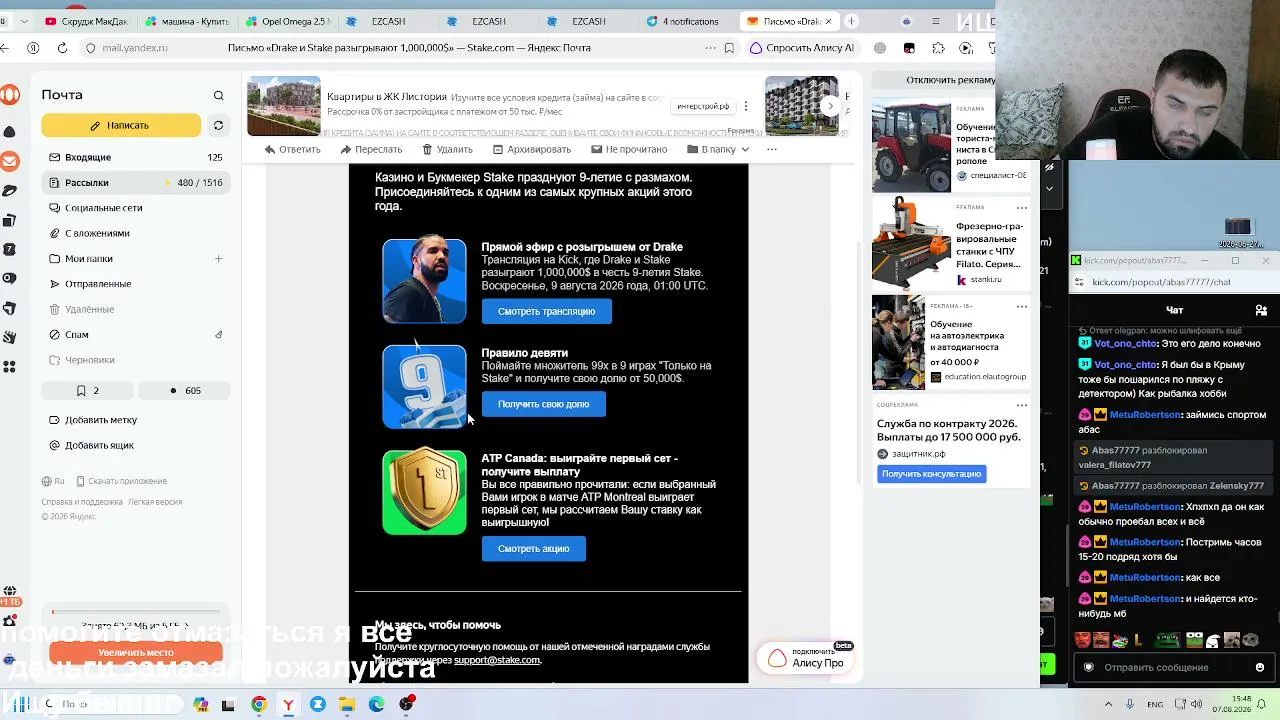Add a new folder with the plus icon

[x=218, y=259]
